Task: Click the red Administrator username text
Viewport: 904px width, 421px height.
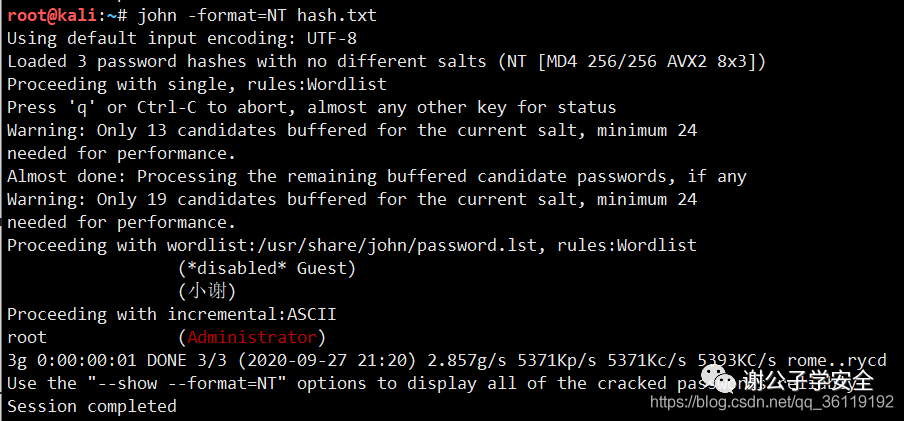Action: click(x=252, y=337)
